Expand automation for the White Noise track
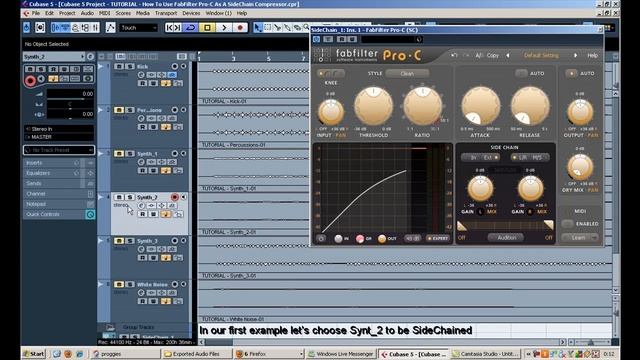The image size is (640, 360). pyautogui.click(x=101, y=284)
